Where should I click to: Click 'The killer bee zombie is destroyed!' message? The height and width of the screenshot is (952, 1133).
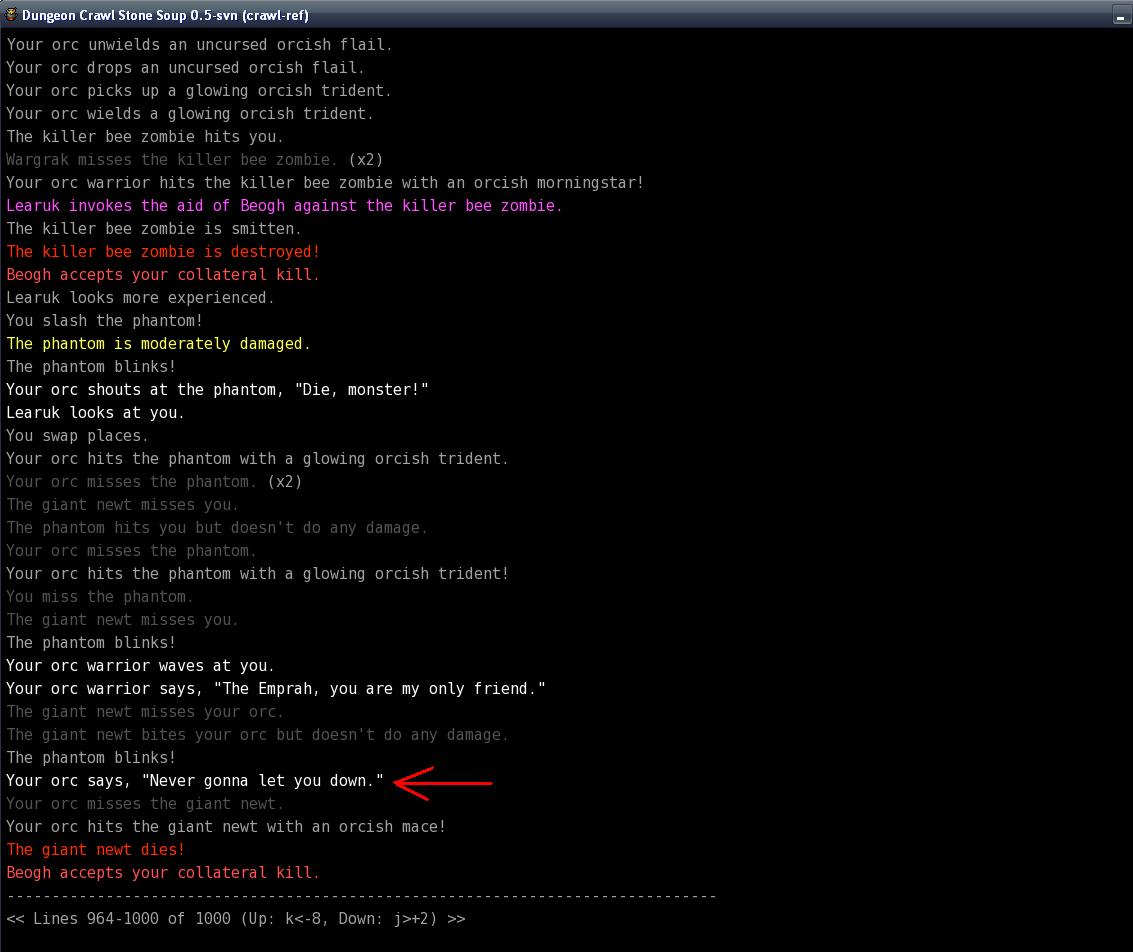[x=163, y=252]
